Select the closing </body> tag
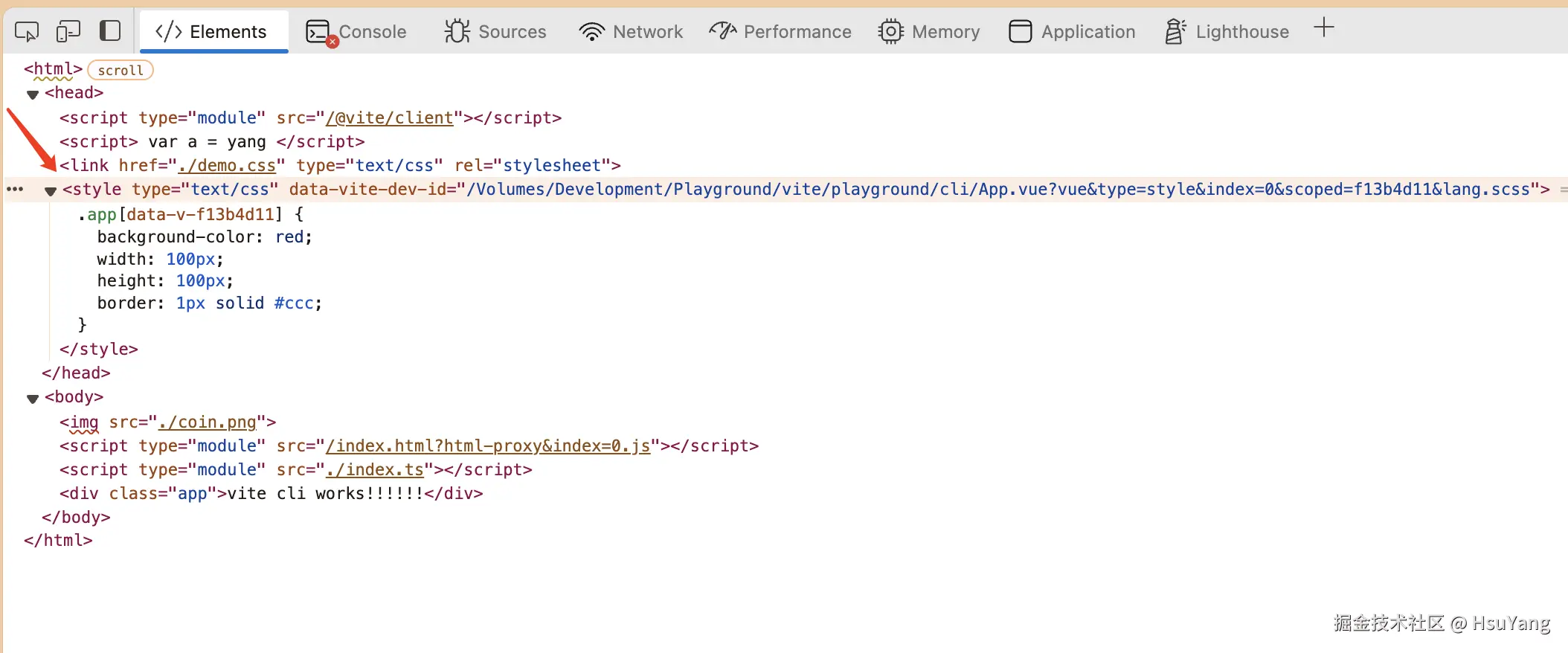The image size is (1568, 653). tap(76, 517)
